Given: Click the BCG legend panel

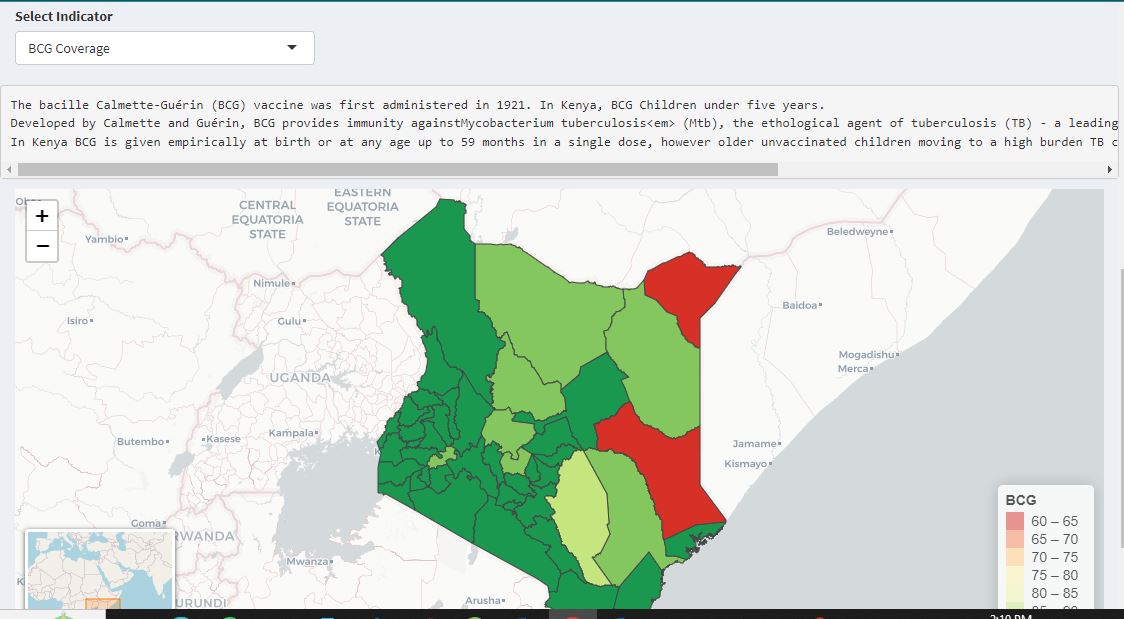Looking at the screenshot, I should click(1045, 545).
